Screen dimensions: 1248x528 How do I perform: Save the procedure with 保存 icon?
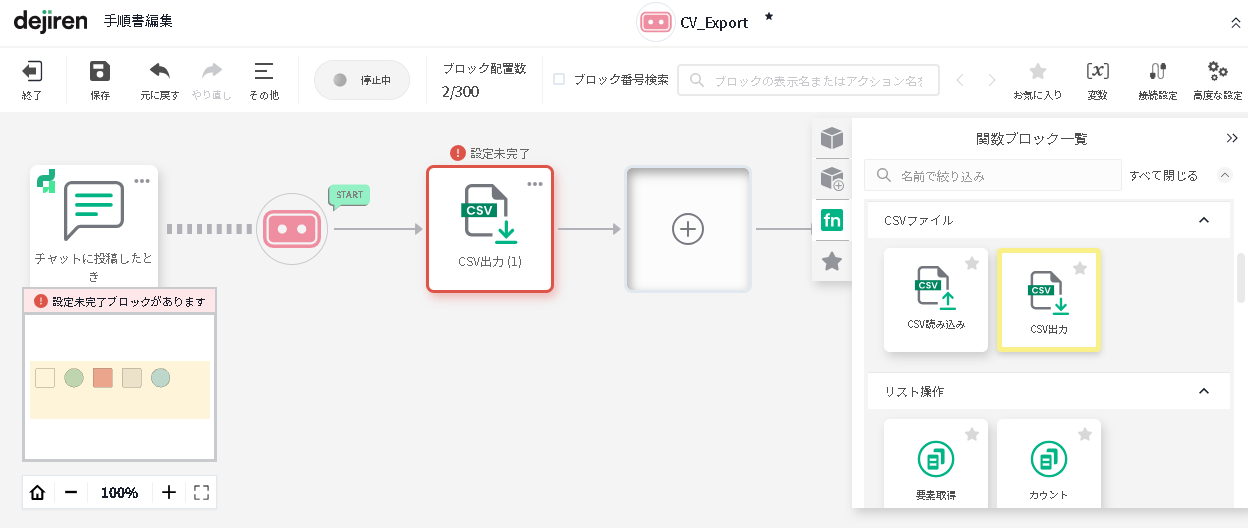[x=100, y=72]
